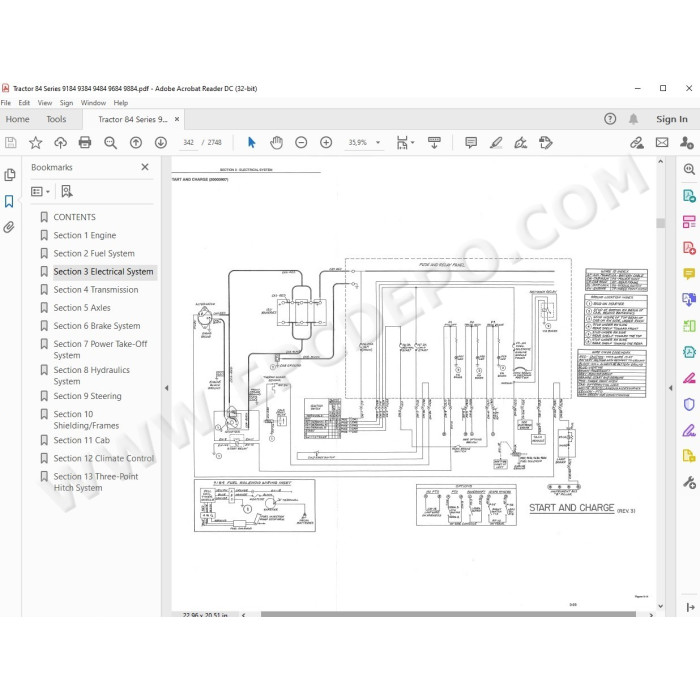This screenshot has height=700, width=700.
Task: Go to next page arrow
Action: (161, 142)
